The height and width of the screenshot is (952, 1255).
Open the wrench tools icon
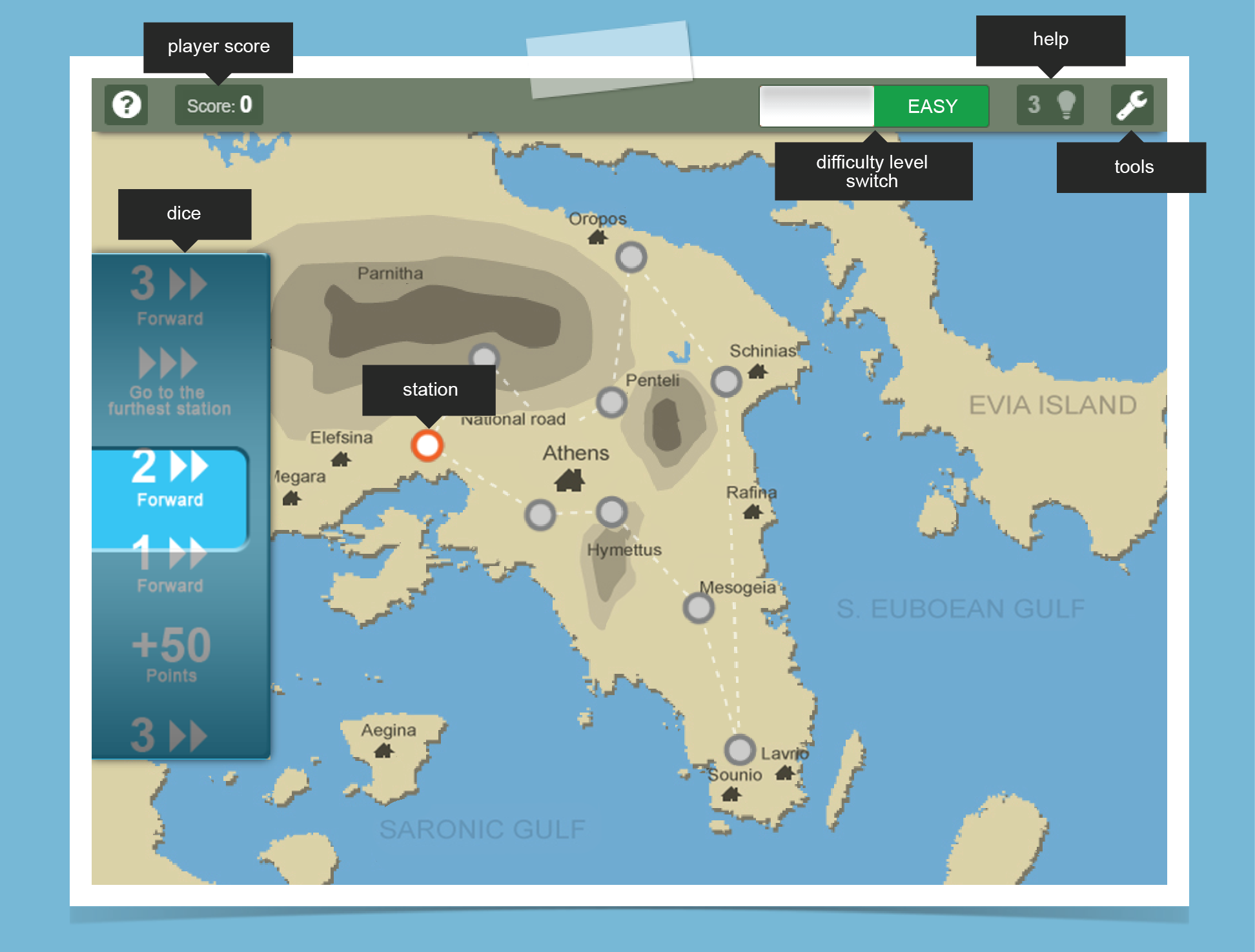(1131, 105)
